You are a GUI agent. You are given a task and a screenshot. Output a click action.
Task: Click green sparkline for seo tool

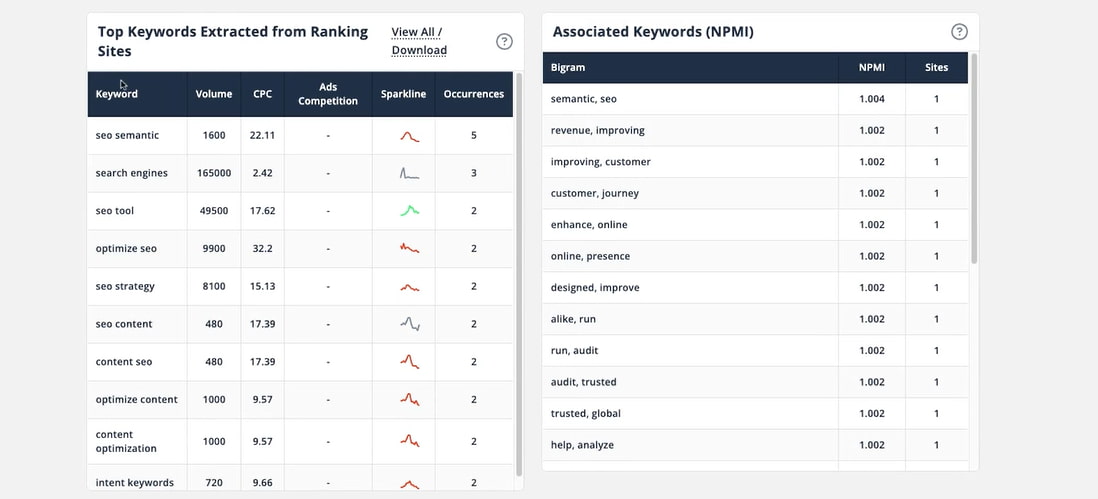(x=409, y=211)
